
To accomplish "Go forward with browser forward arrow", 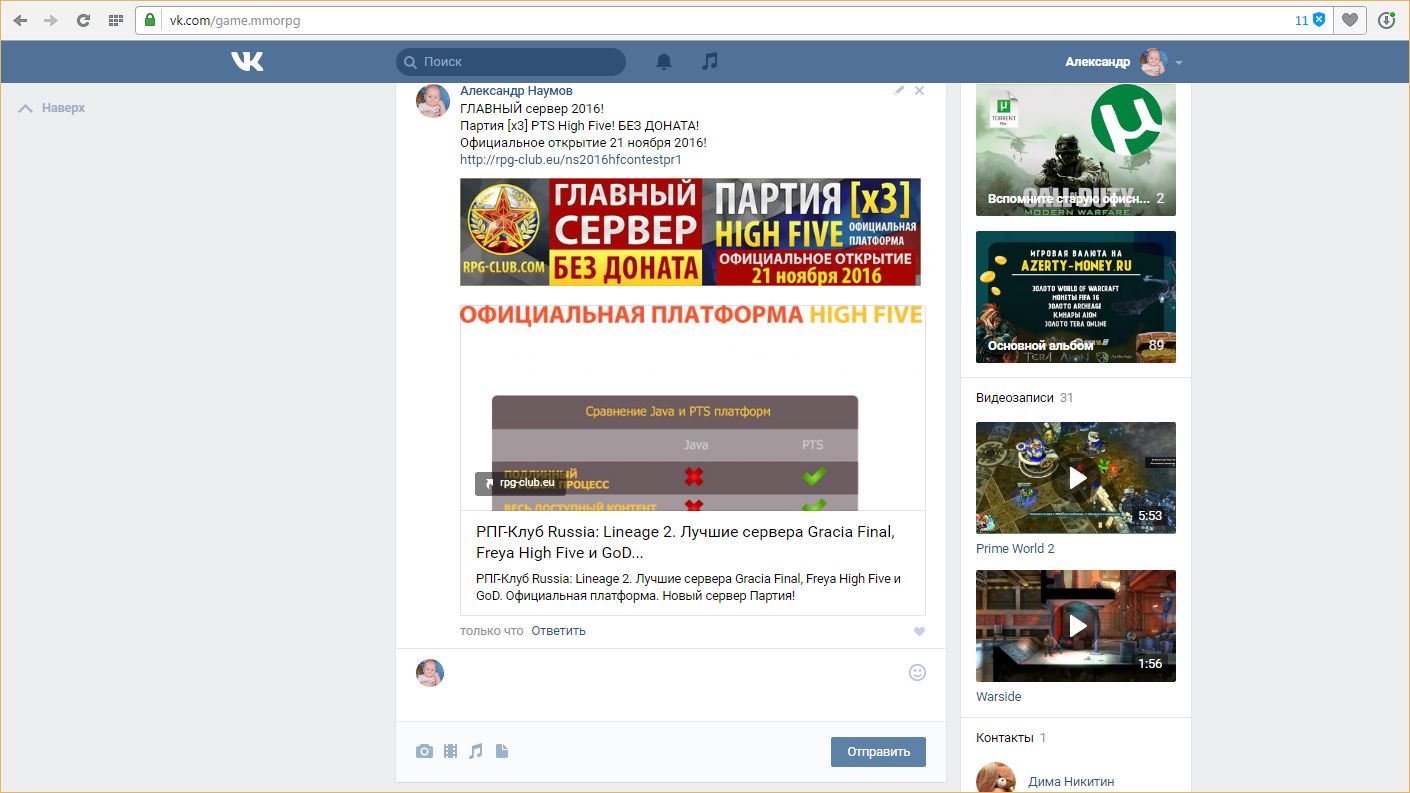I will click(51, 20).
